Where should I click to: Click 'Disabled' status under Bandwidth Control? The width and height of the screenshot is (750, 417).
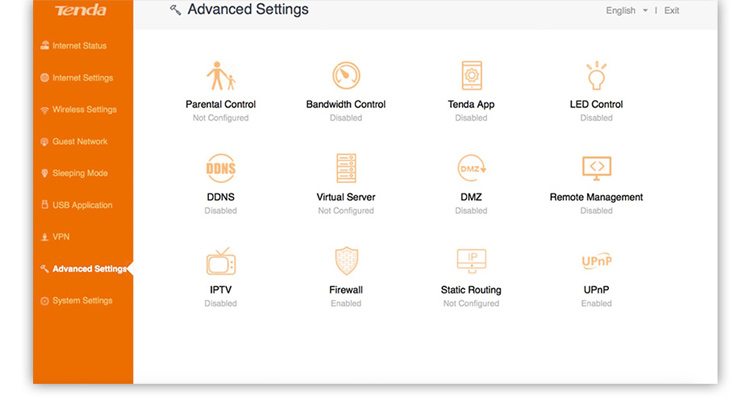tap(346, 118)
